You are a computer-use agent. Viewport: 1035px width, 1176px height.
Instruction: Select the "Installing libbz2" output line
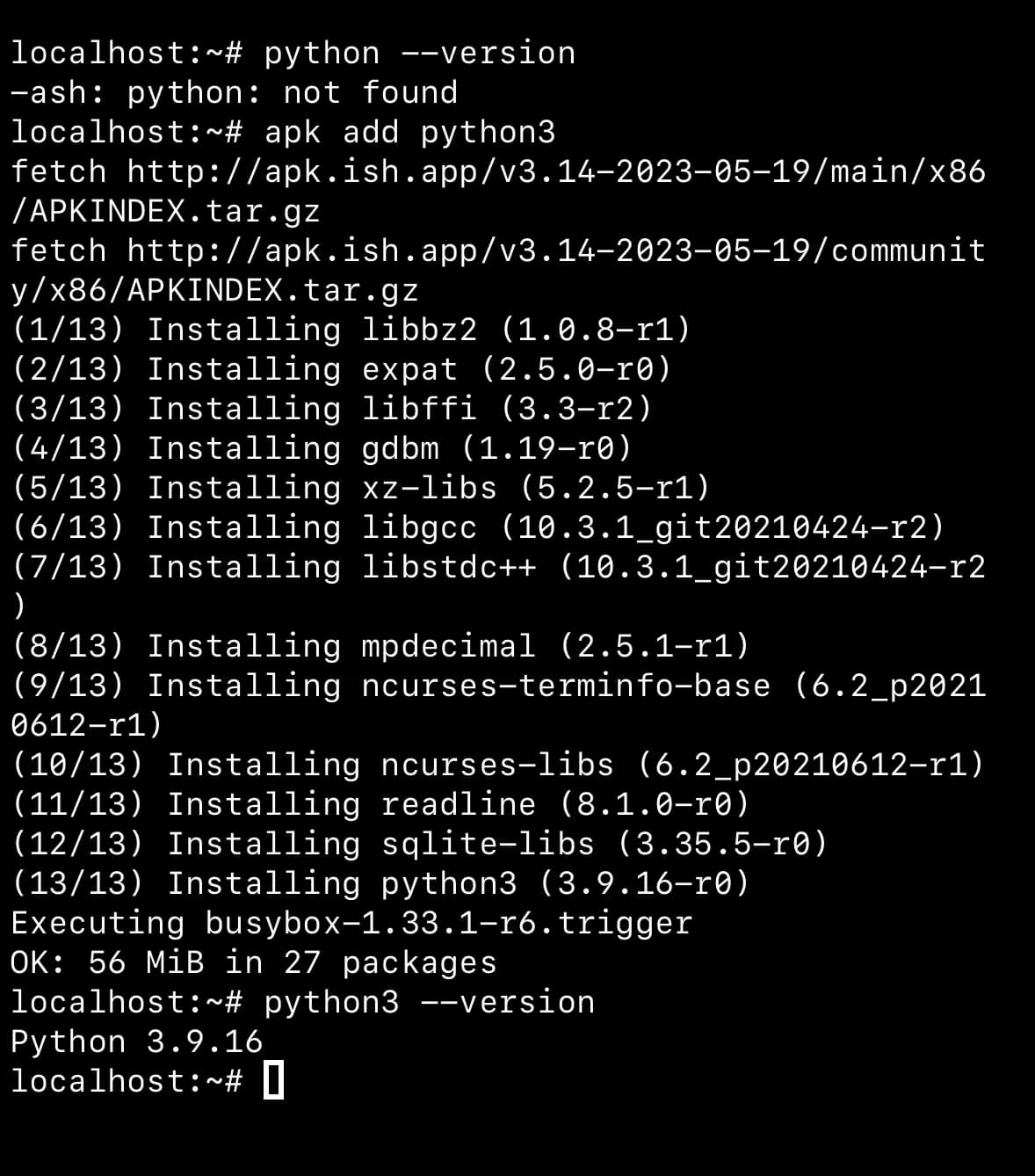pyautogui.click(x=351, y=330)
